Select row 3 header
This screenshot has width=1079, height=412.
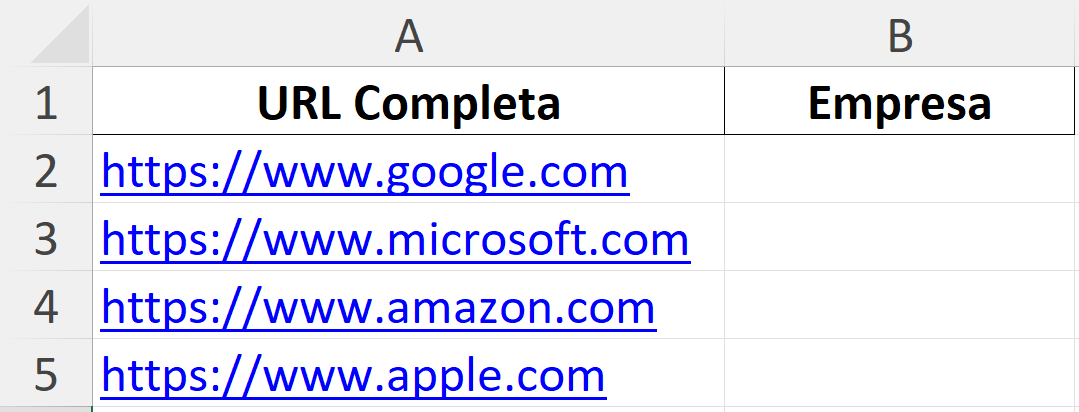coord(46,238)
